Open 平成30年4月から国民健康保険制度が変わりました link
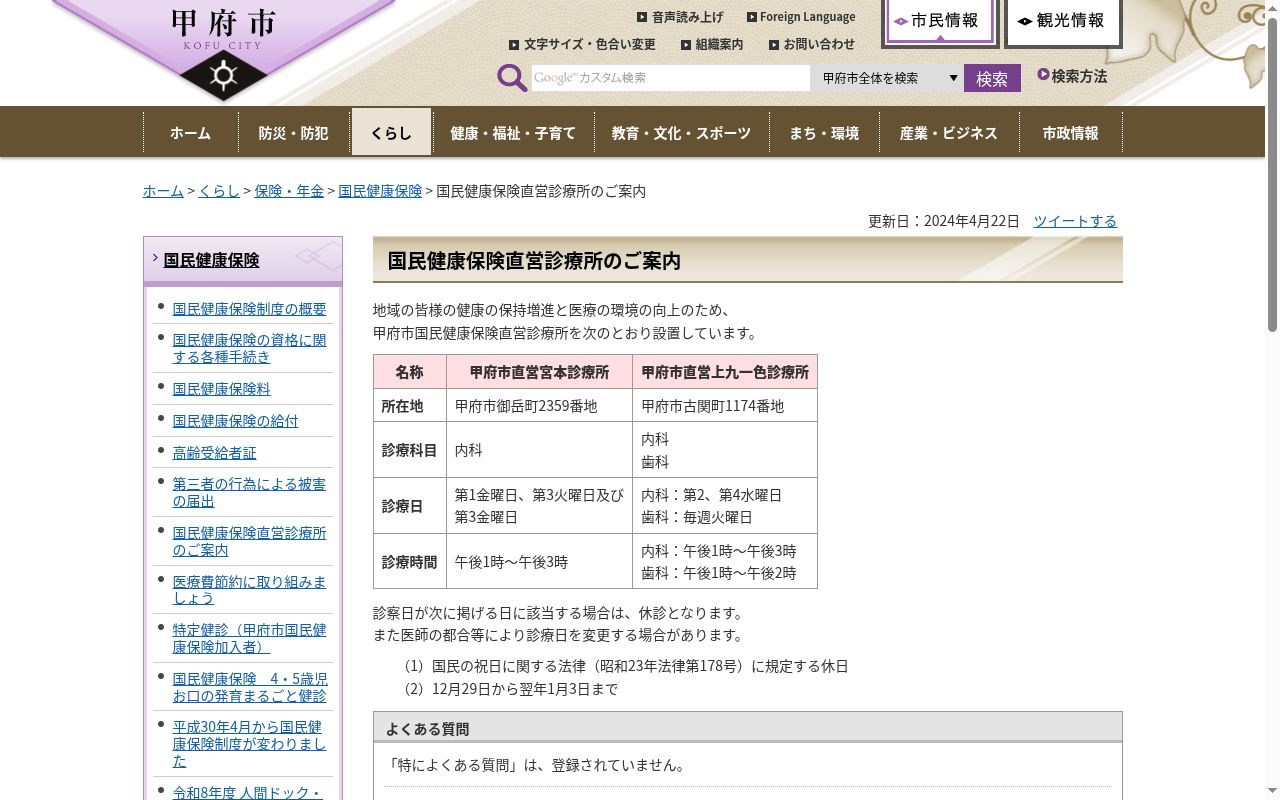1280x800 pixels. (249, 744)
